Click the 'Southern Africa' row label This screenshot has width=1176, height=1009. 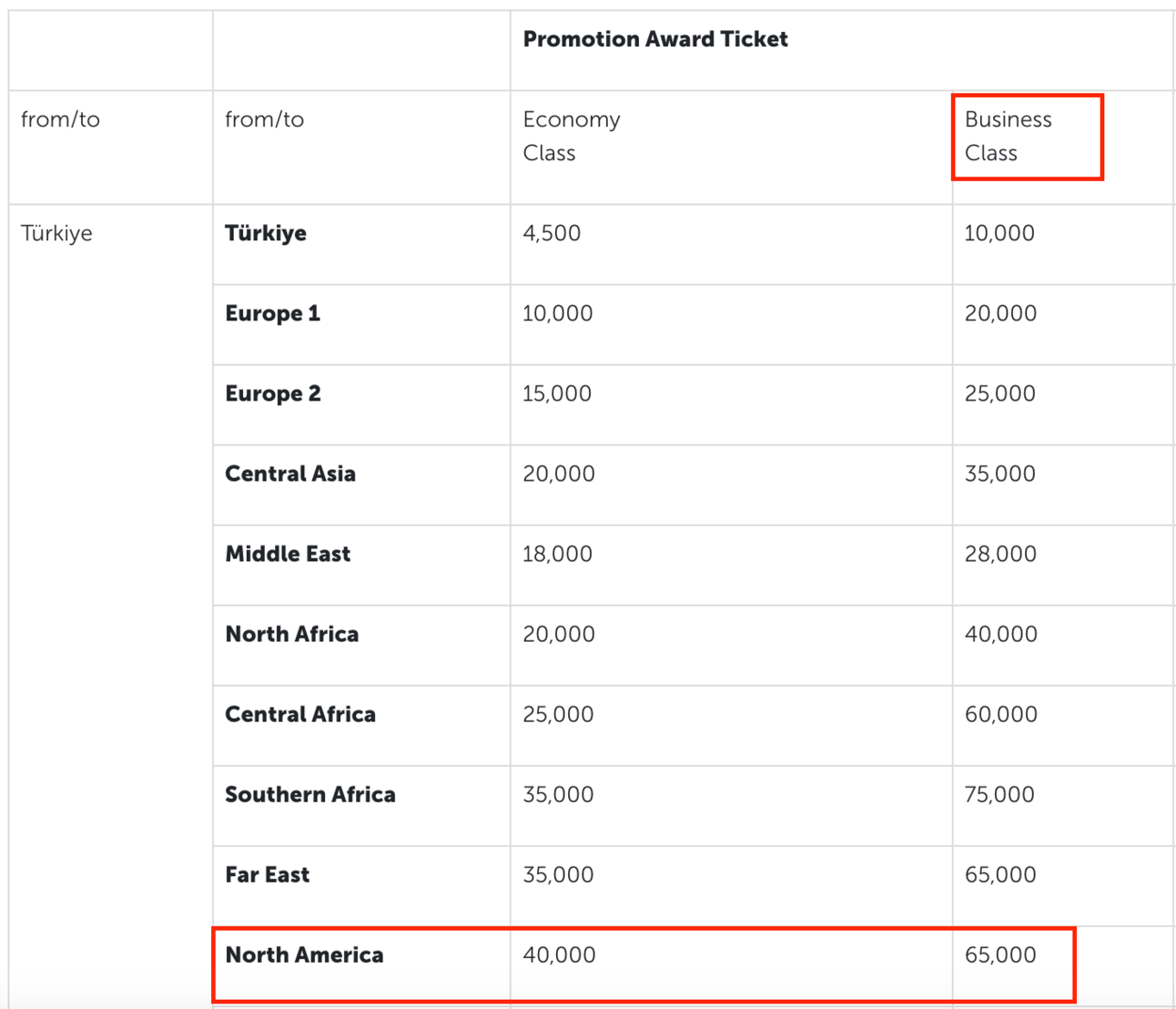(310, 794)
